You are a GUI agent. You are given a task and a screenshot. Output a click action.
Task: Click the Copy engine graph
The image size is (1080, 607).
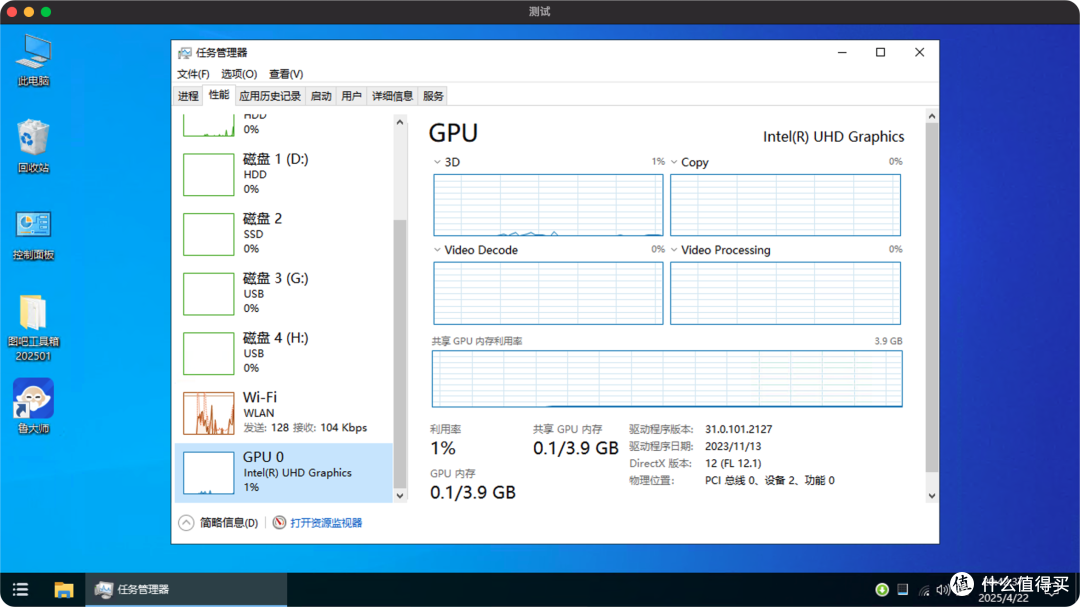785,205
